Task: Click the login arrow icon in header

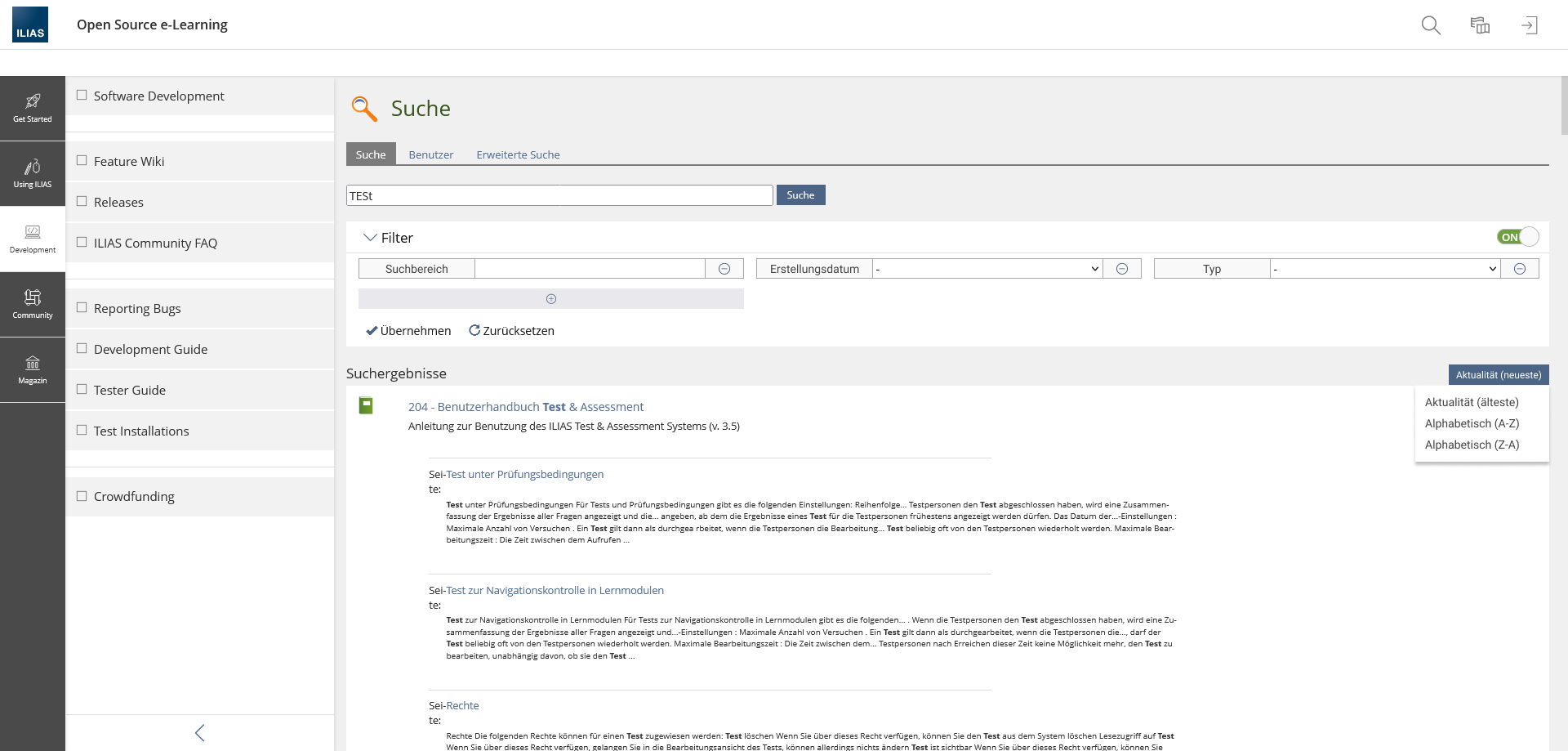Action: pos(1529,25)
